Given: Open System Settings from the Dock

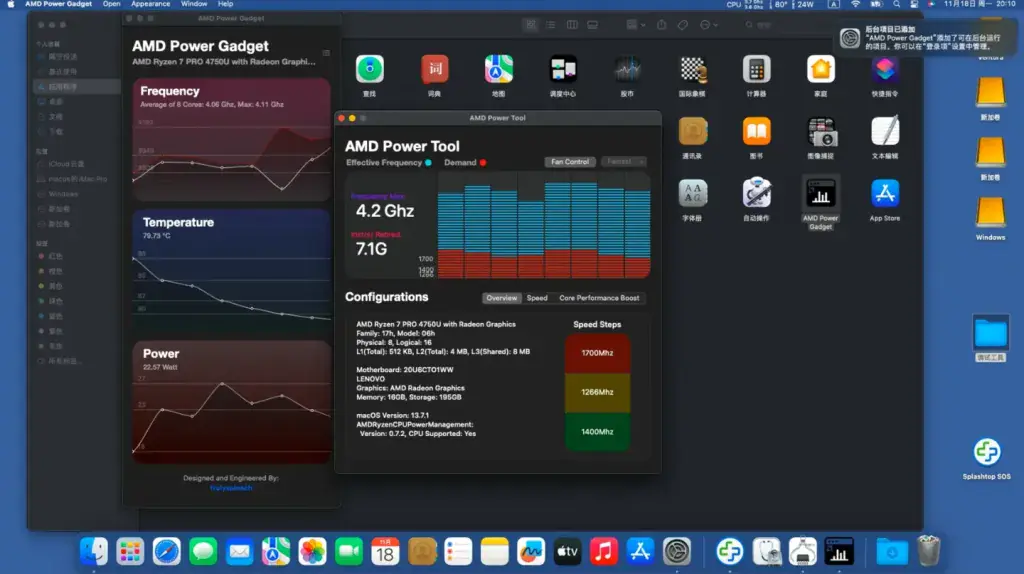Looking at the screenshot, I should 677,552.
